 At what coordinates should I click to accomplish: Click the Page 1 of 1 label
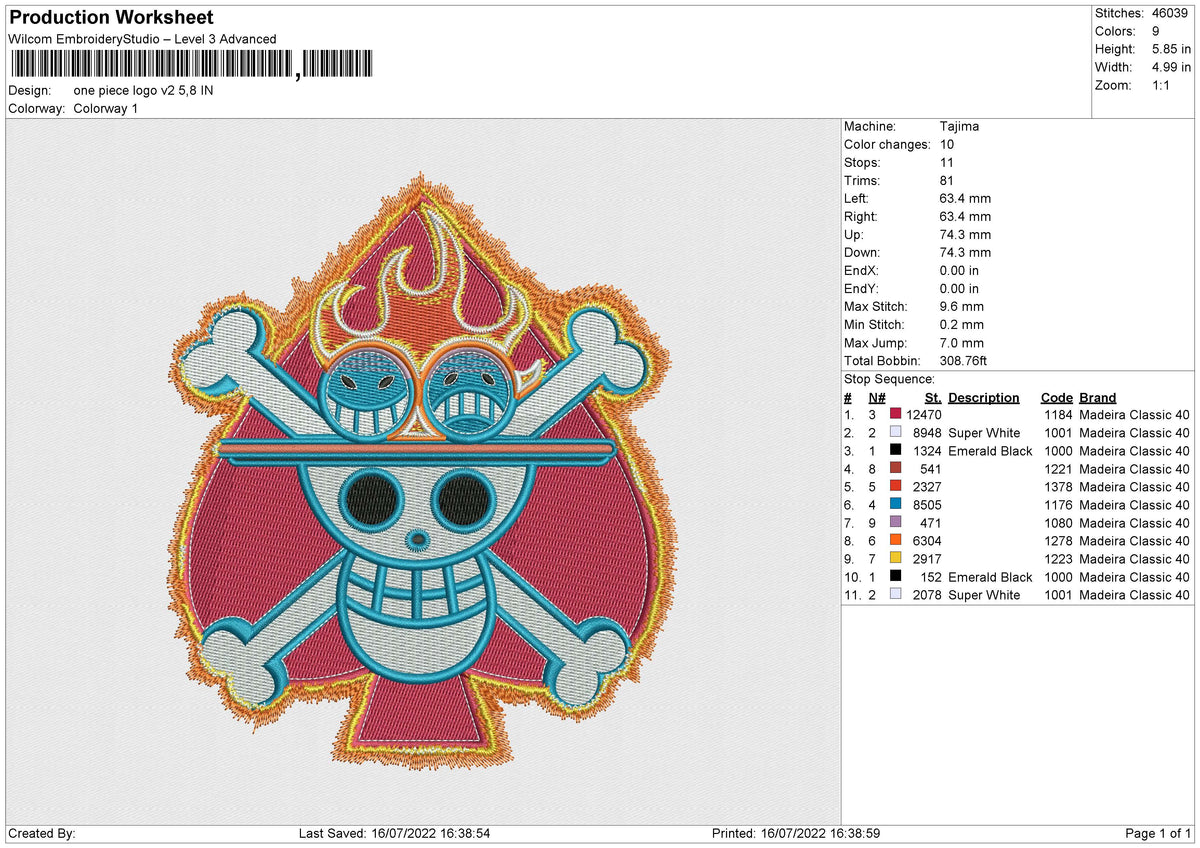point(1160,833)
